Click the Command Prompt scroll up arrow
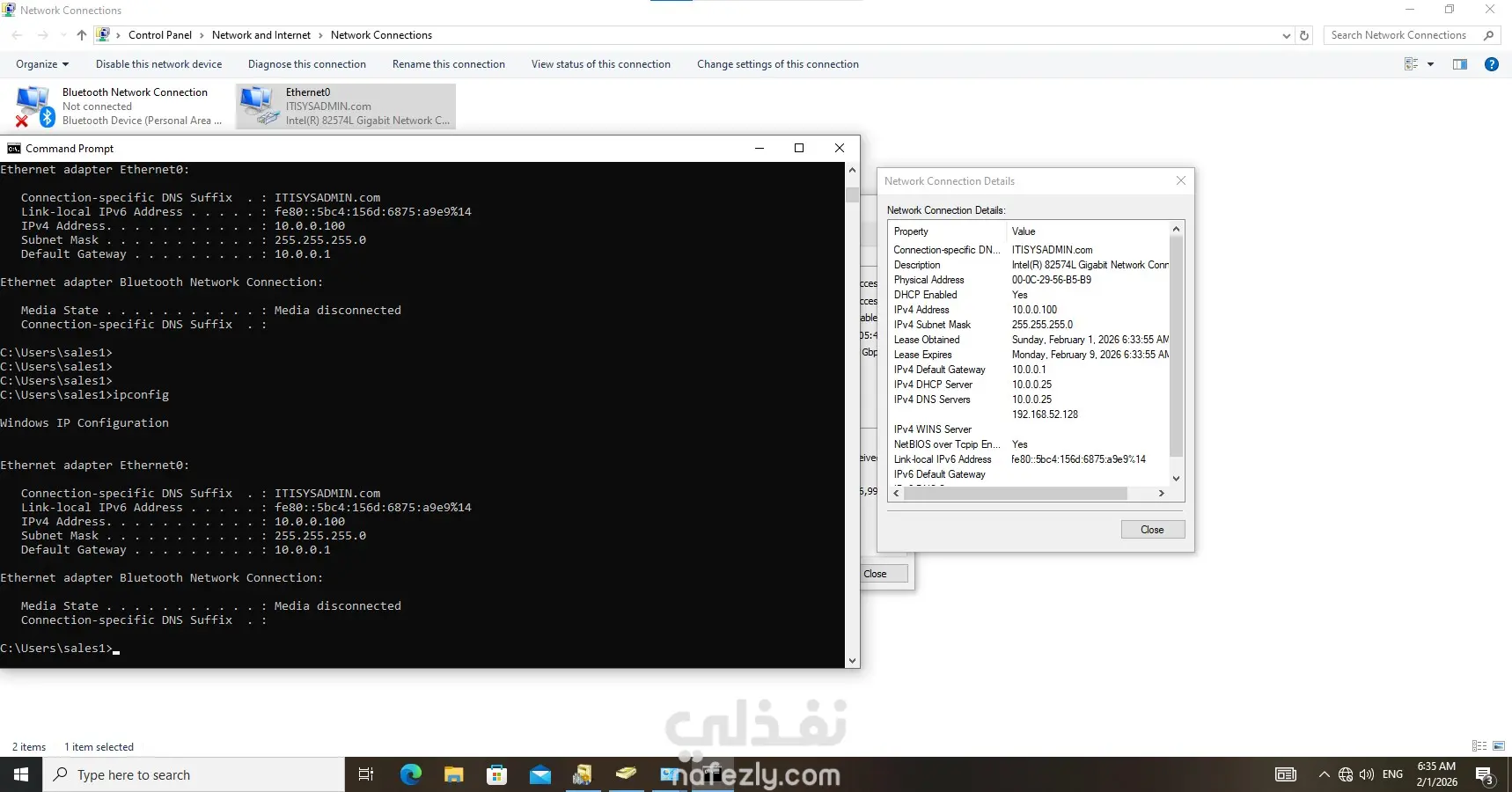 pyautogui.click(x=852, y=170)
